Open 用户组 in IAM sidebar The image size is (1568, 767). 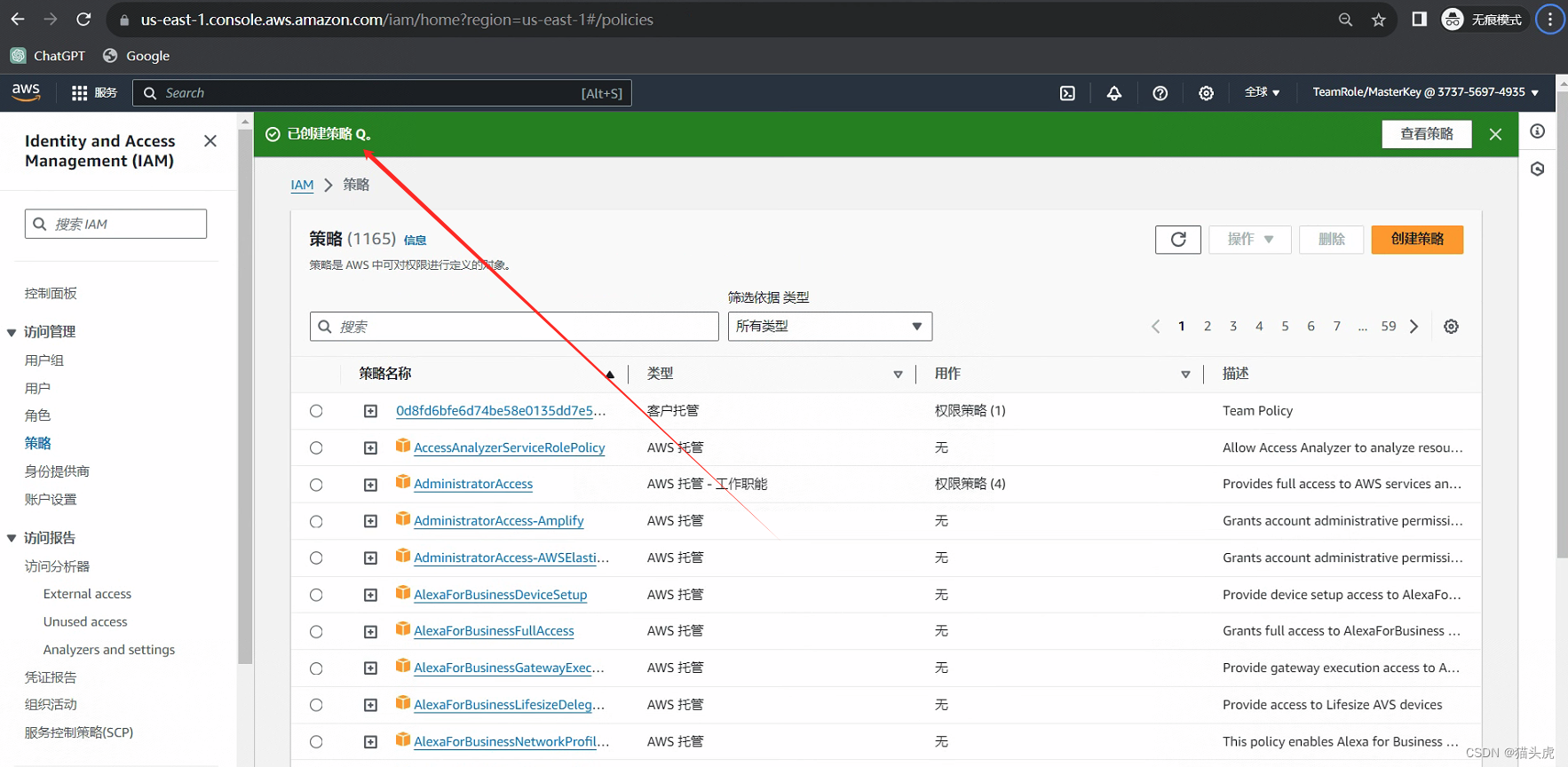click(44, 360)
